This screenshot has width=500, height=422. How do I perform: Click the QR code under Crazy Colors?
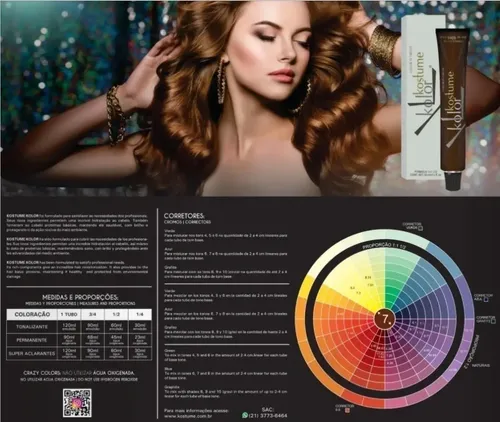(77, 403)
